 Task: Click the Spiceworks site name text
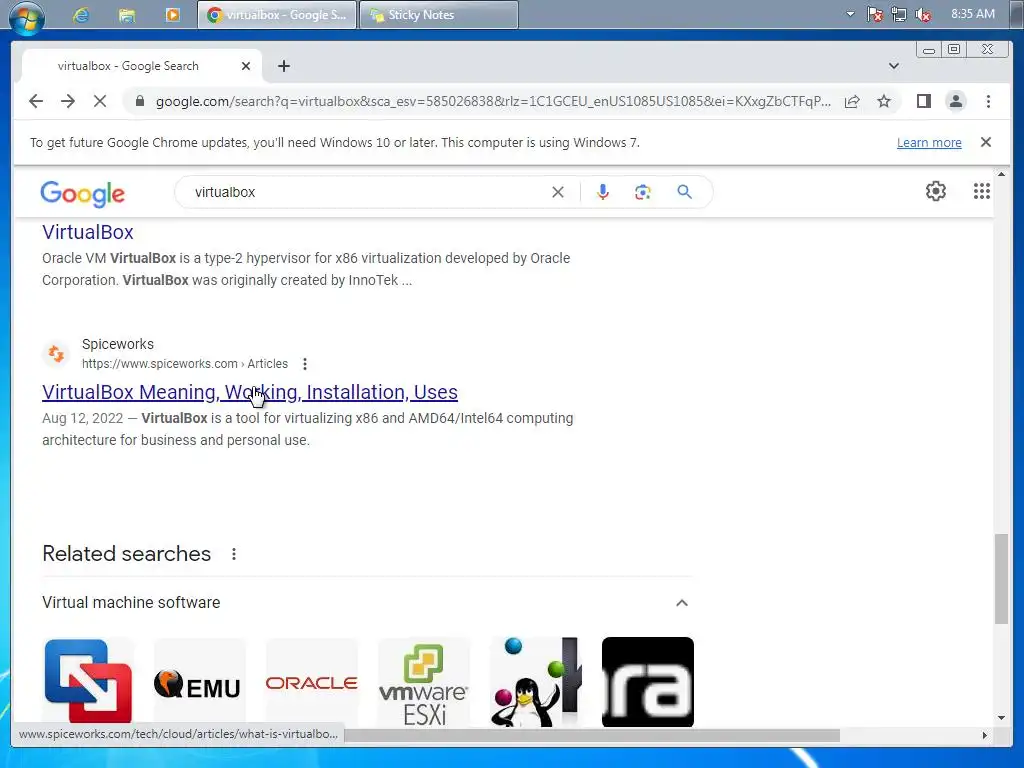pos(118,344)
